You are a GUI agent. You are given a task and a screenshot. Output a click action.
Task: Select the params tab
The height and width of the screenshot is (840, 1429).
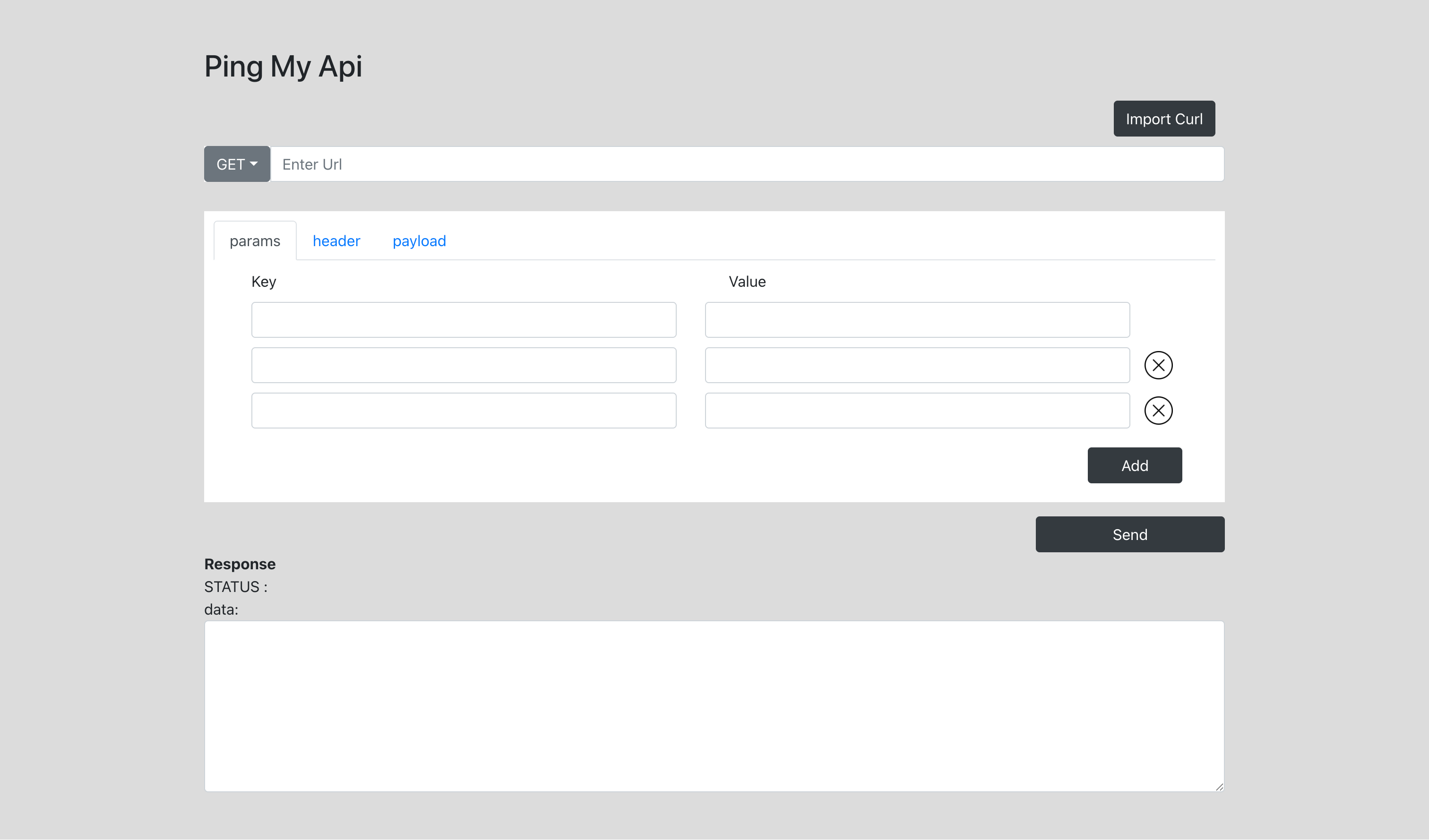click(255, 241)
